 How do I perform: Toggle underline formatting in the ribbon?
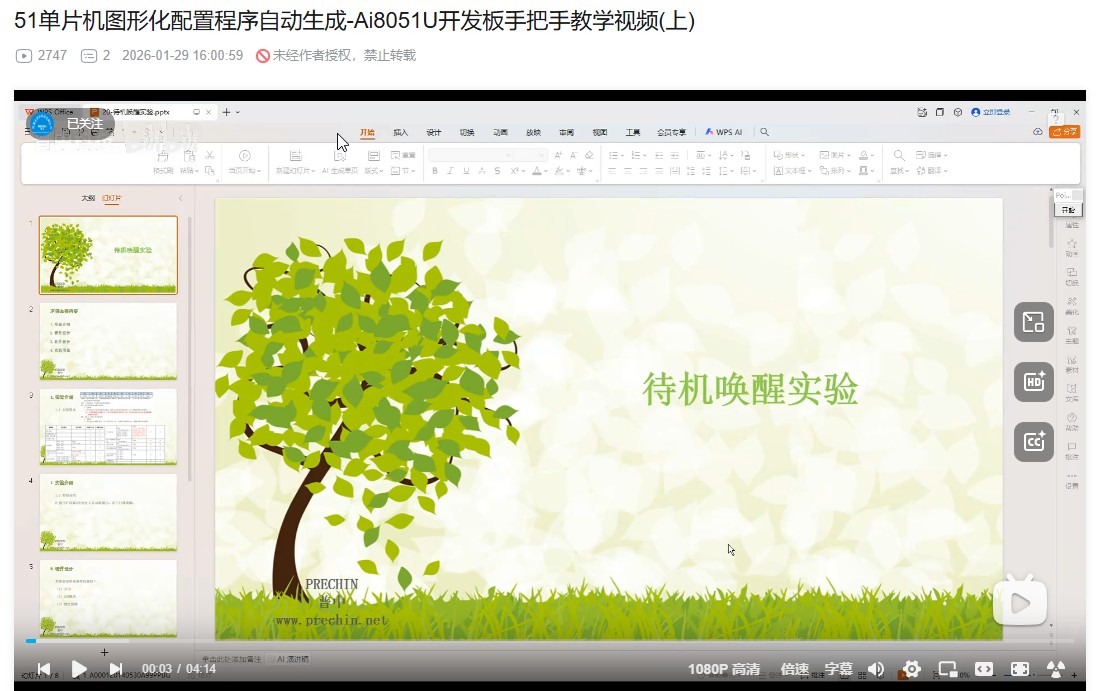click(464, 170)
